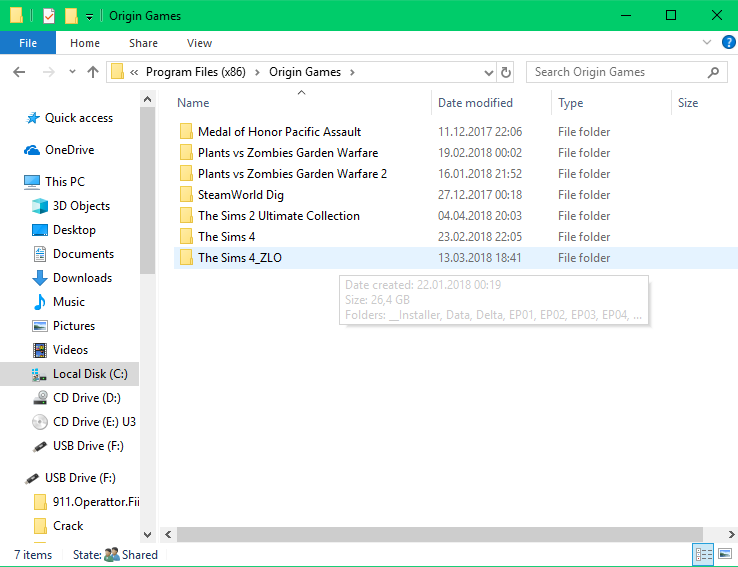Screen dimensions: 738x567
Task: Expand chevron after Origin Games breadcrumb
Action: point(352,72)
